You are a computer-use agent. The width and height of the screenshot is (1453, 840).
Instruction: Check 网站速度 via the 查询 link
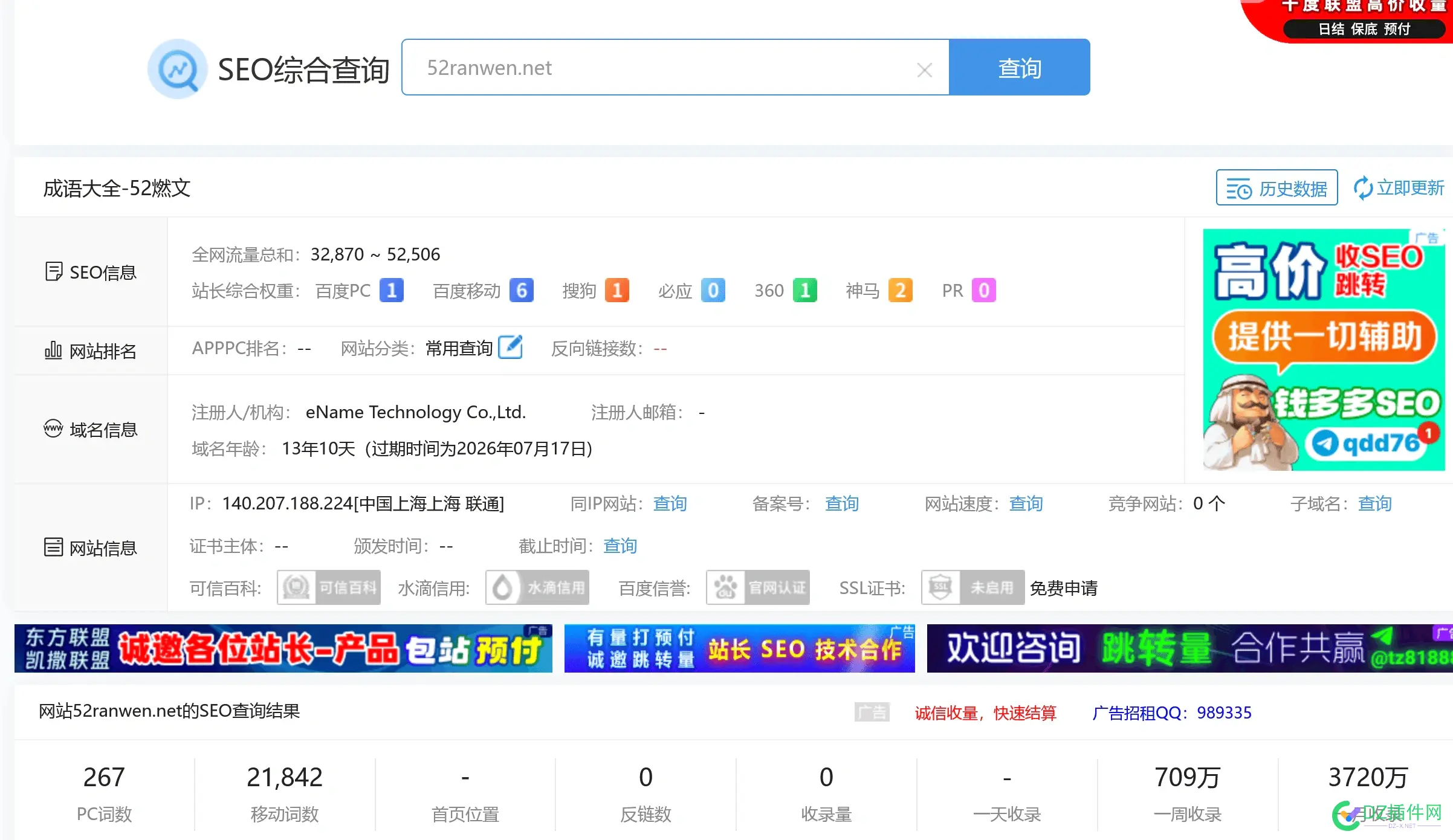[1026, 503]
